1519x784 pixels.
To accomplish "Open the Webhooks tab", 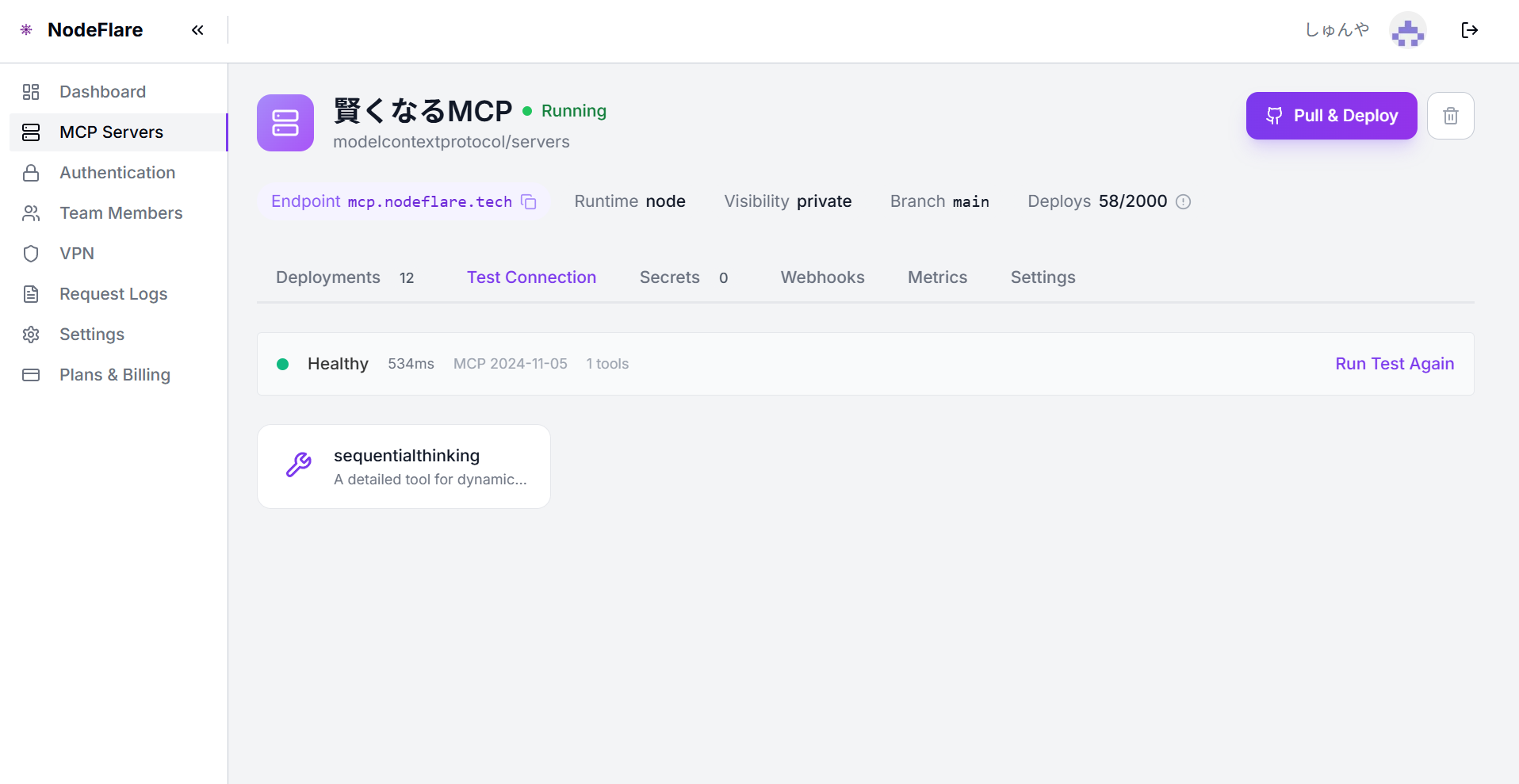I will (822, 277).
